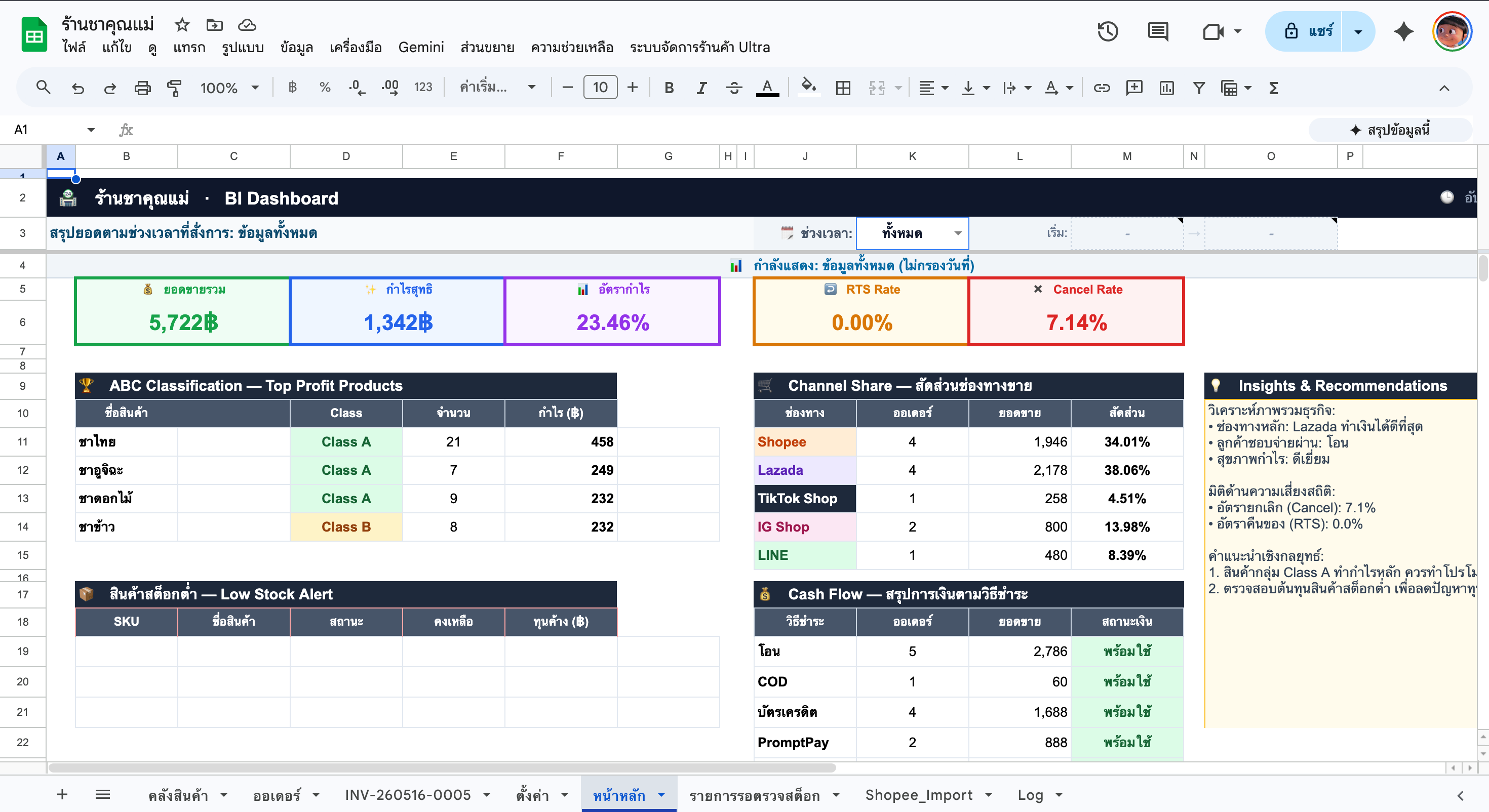Collapse the side panel chevron
Viewport: 1489px width, 812px height.
tap(1460, 795)
